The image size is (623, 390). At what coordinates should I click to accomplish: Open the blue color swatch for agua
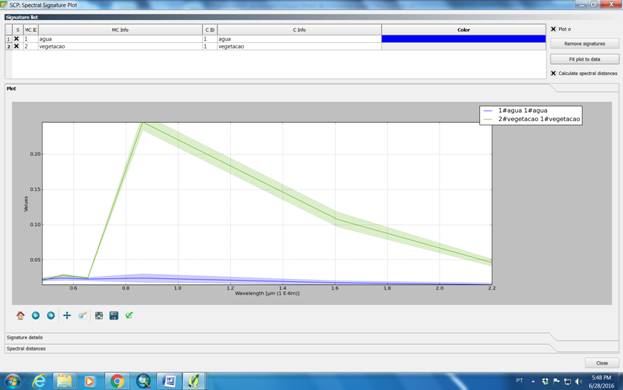(463, 39)
